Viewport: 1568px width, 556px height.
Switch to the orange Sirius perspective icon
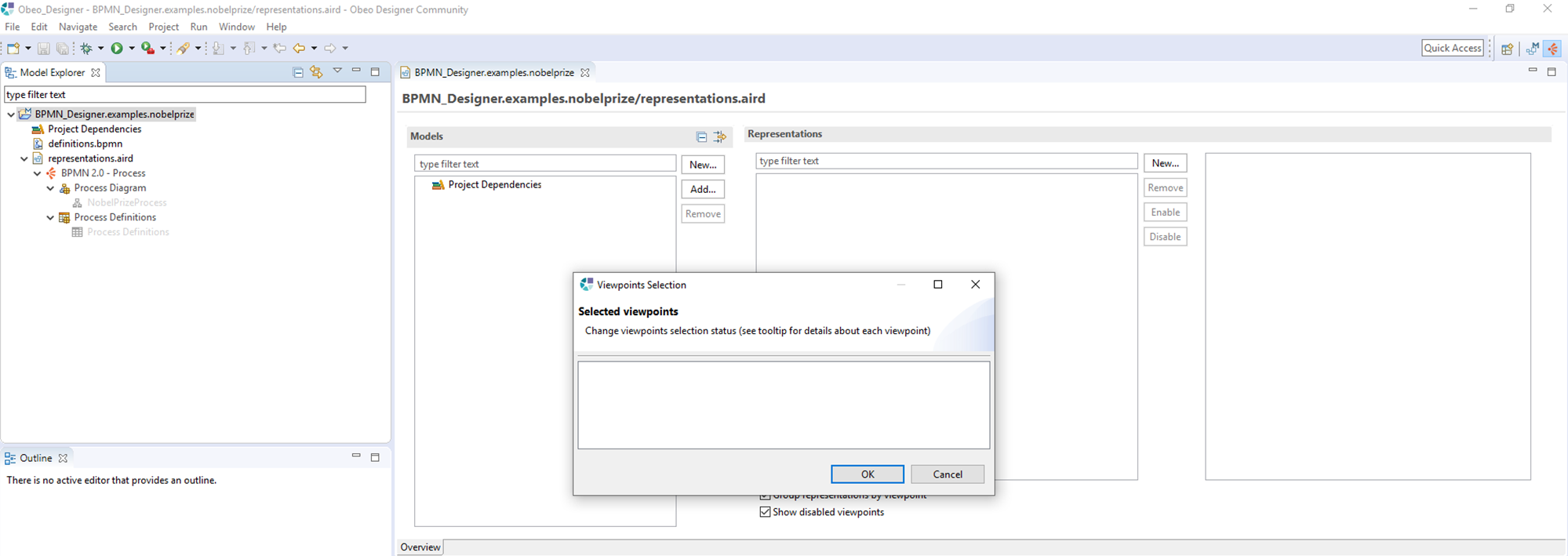(1553, 49)
